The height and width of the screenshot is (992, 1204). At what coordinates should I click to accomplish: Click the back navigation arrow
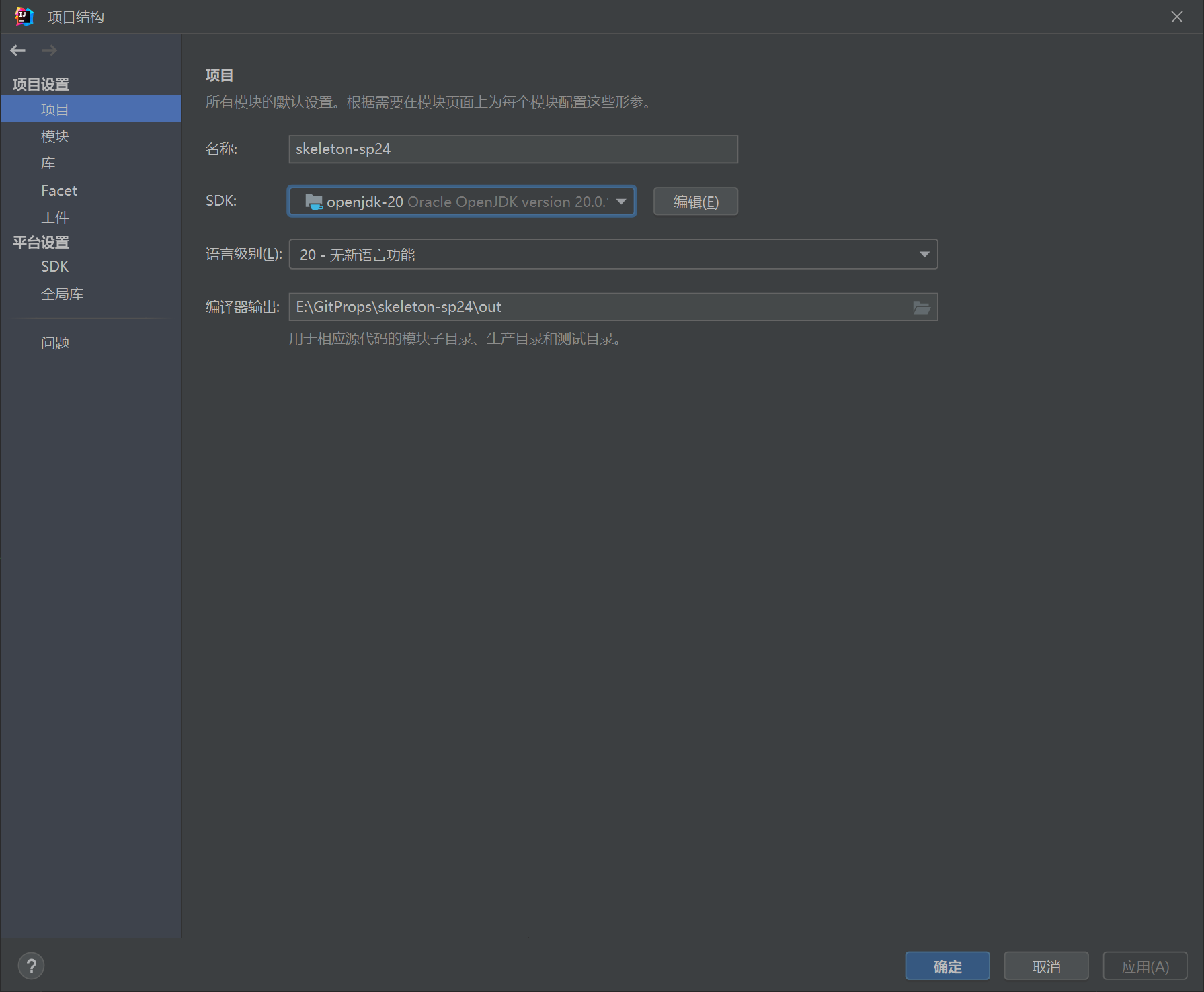pyautogui.click(x=18, y=50)
